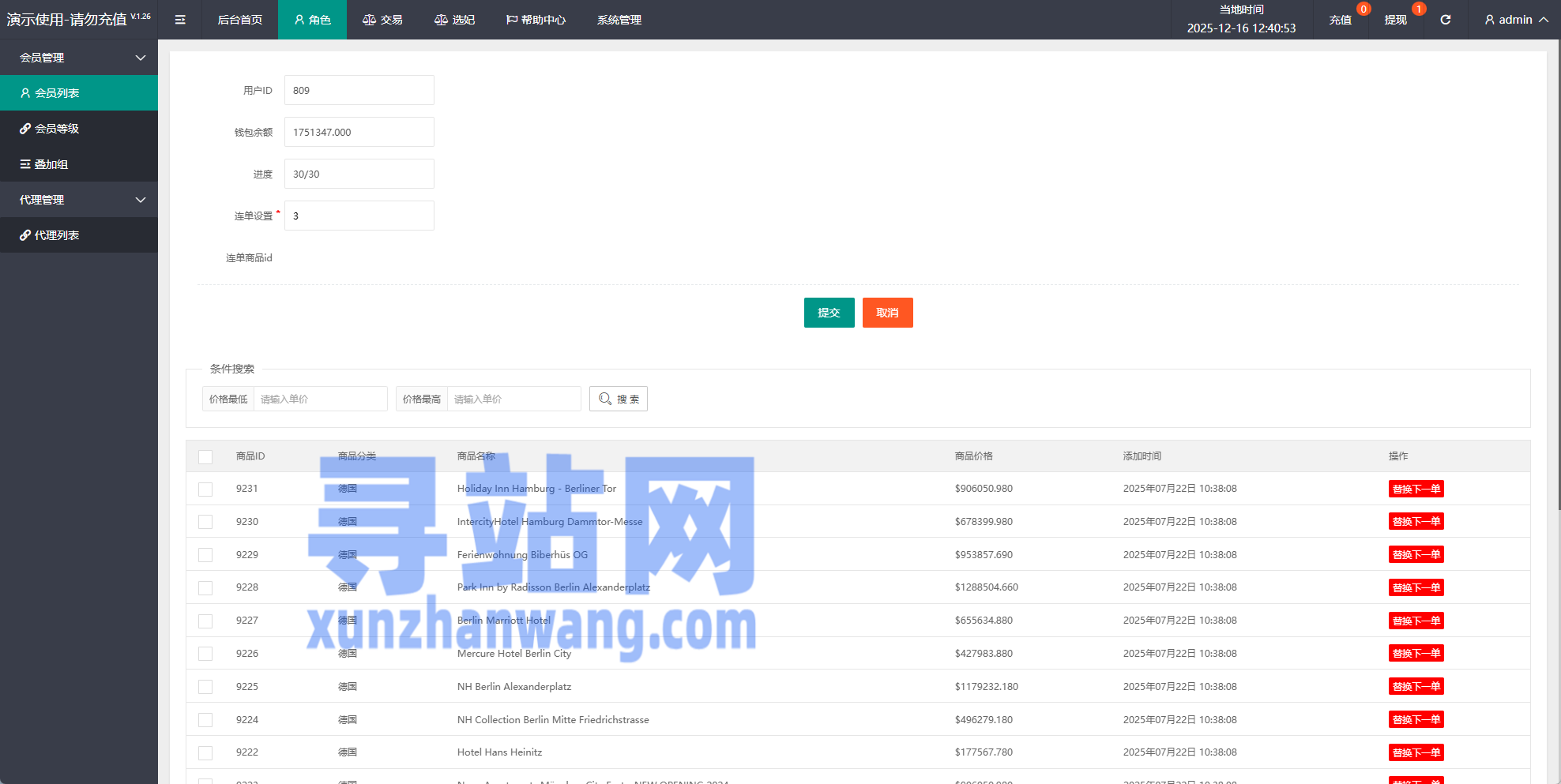Viewport: 1561px width, 784px height.
Task: Click the refresh icon in top bar
Action: pyautogui.click(x=1445, y=20)
